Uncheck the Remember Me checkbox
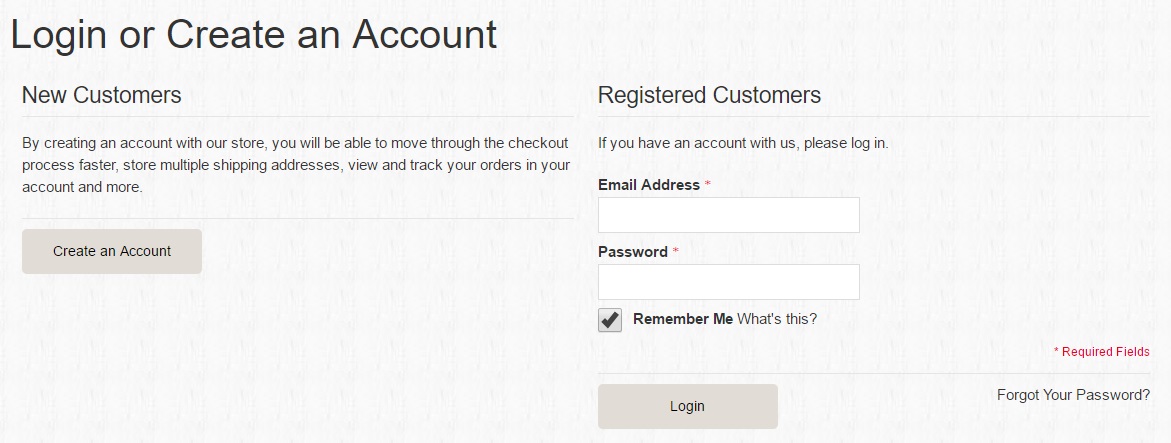The width and height of the screenshot is (1171, 443). tap(609, 320)
